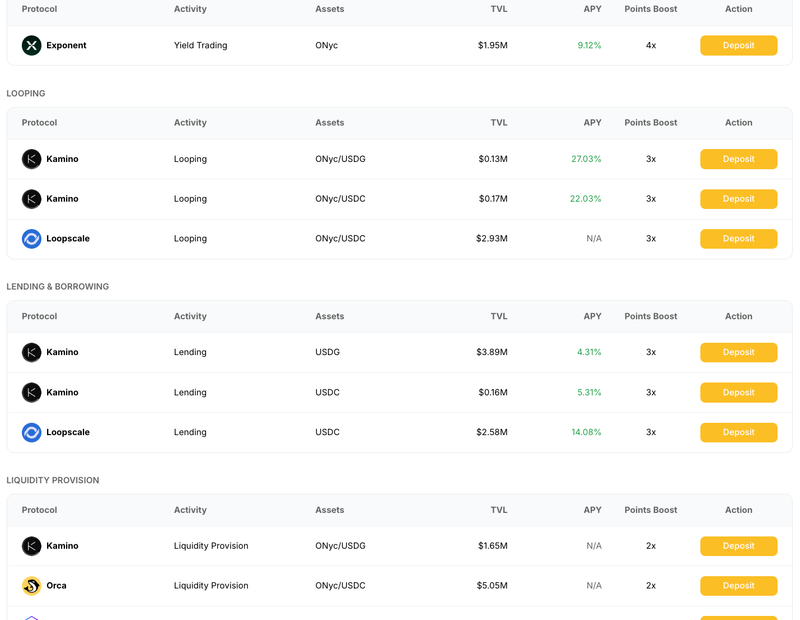Deposit into Loopscale USDC lending at 14.08%

click(738, 432)
